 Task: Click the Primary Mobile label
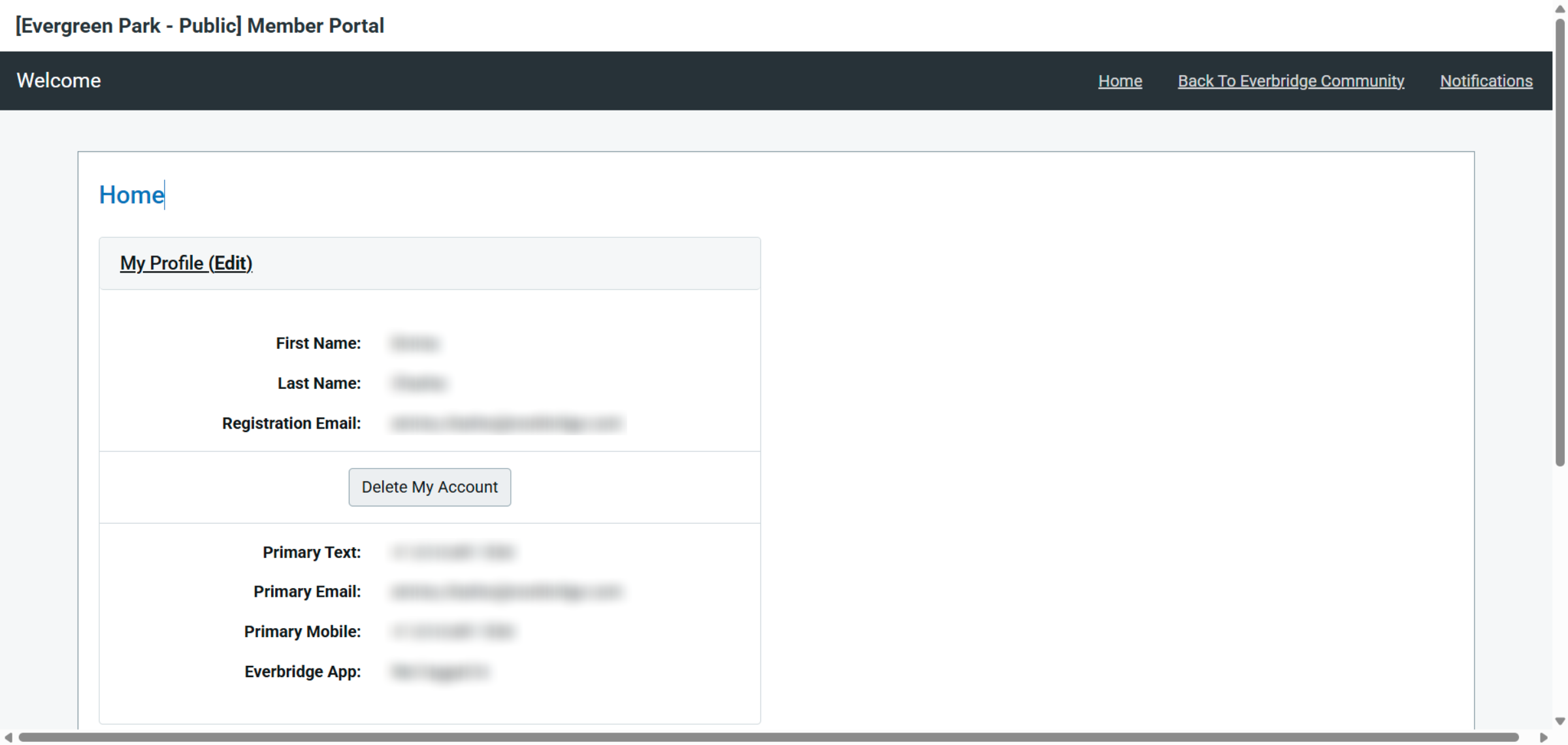(302, 631)
